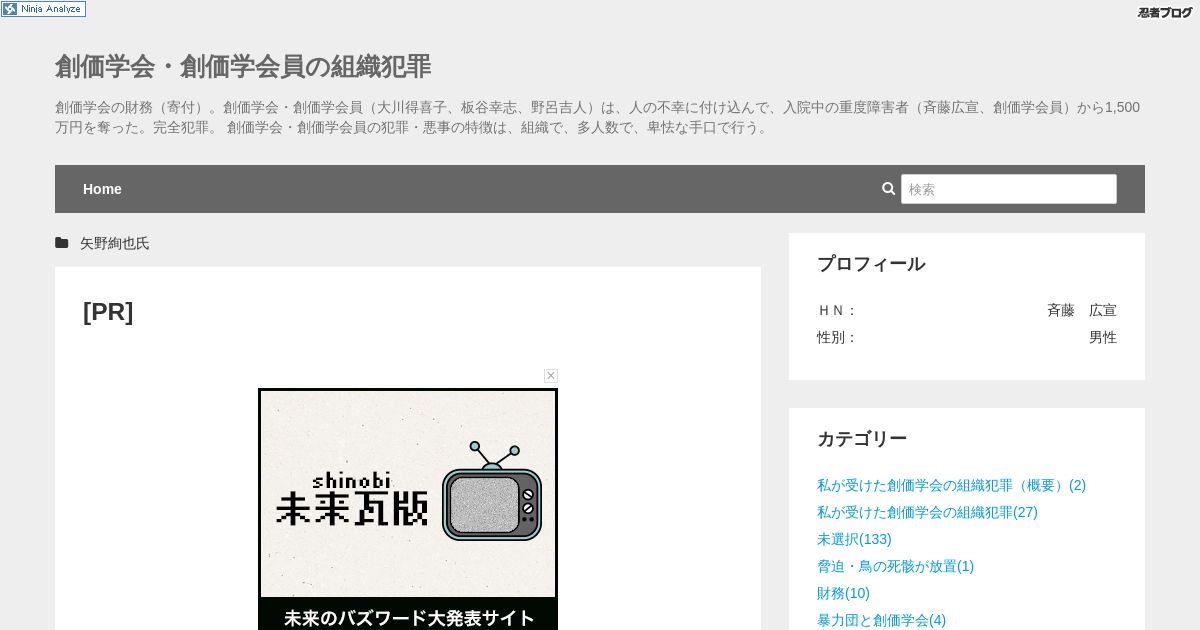Open category 脅迫・鳥の死骸が放置(1)

pos(895,566)
